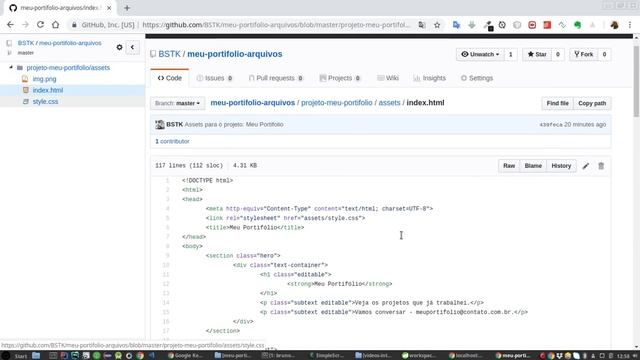Switch to the Projects tab

pyautogui.click(x=340, y=78)
